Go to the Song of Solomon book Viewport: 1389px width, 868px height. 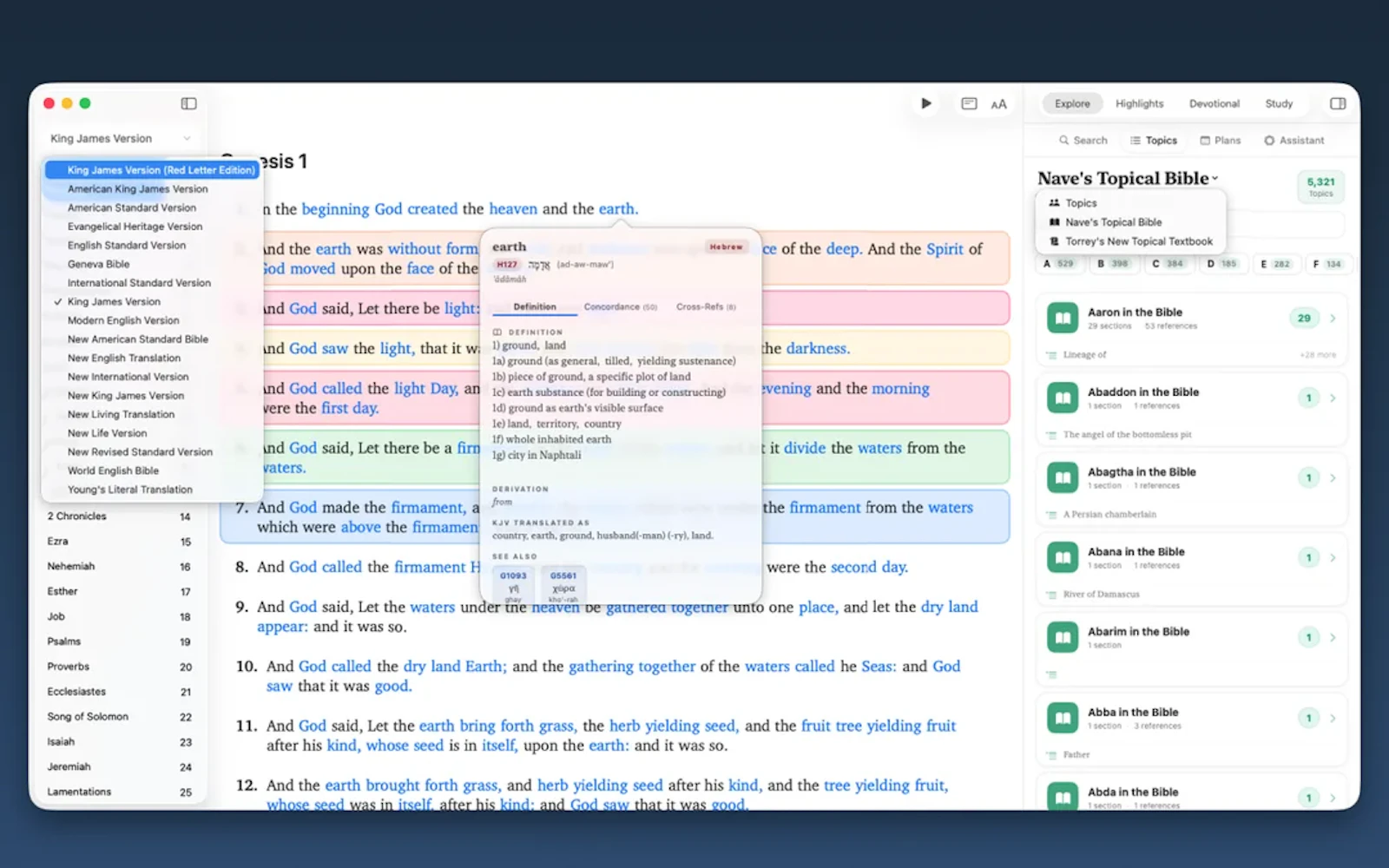click(x=119, y=717)
